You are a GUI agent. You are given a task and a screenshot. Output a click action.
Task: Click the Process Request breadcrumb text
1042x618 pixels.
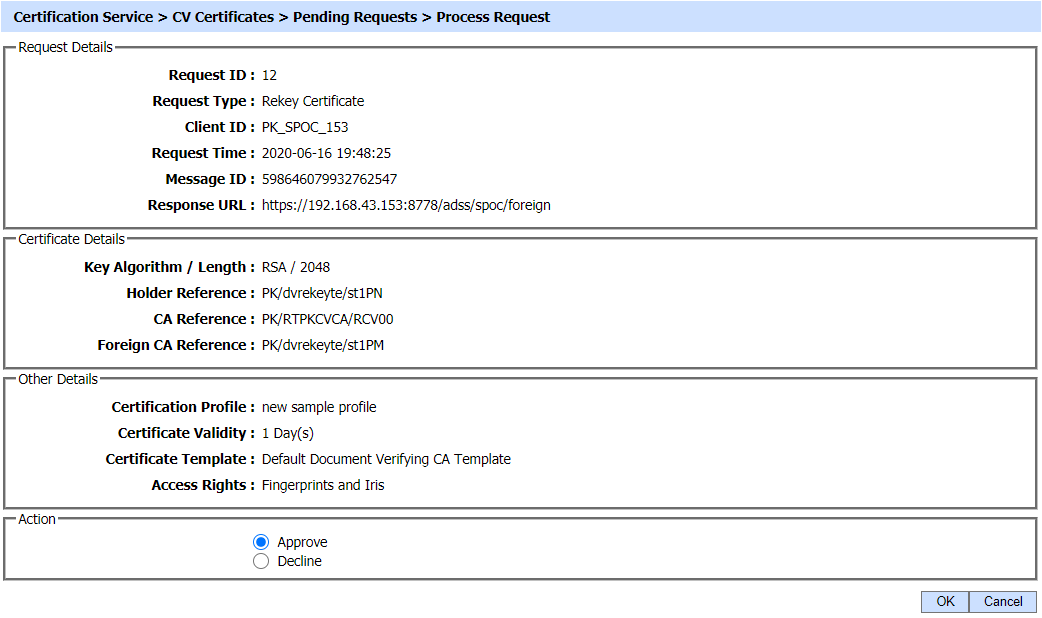493,17
